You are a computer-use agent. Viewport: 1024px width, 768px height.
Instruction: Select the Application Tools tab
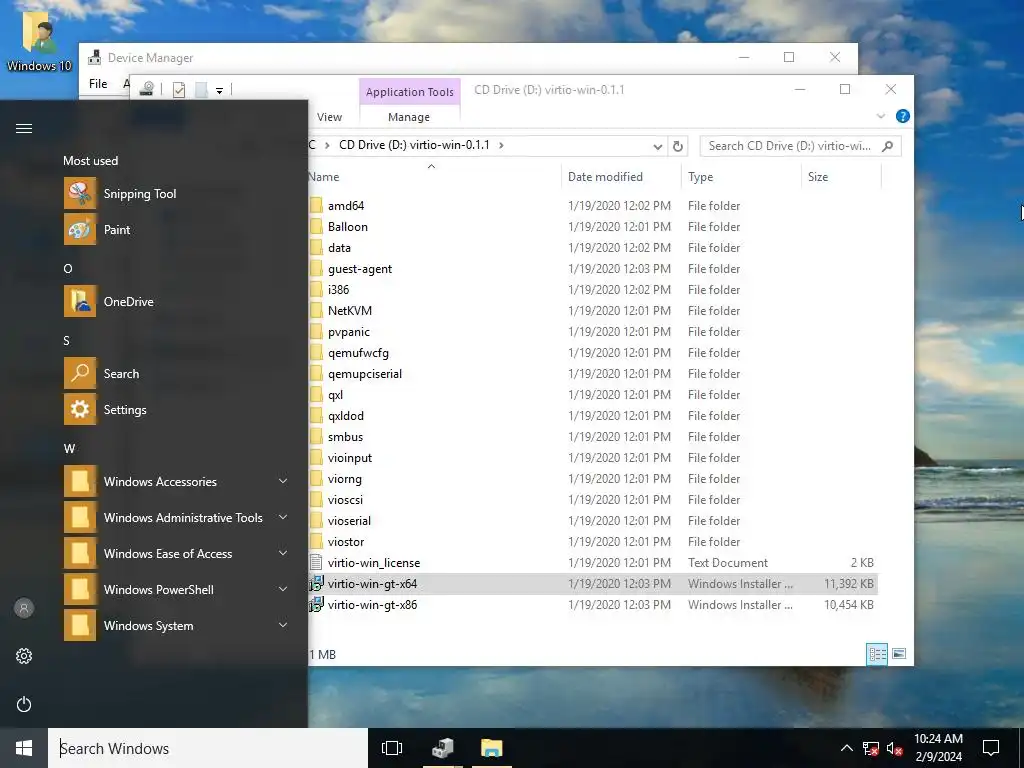pyautogui.click(x=409, y=92)
